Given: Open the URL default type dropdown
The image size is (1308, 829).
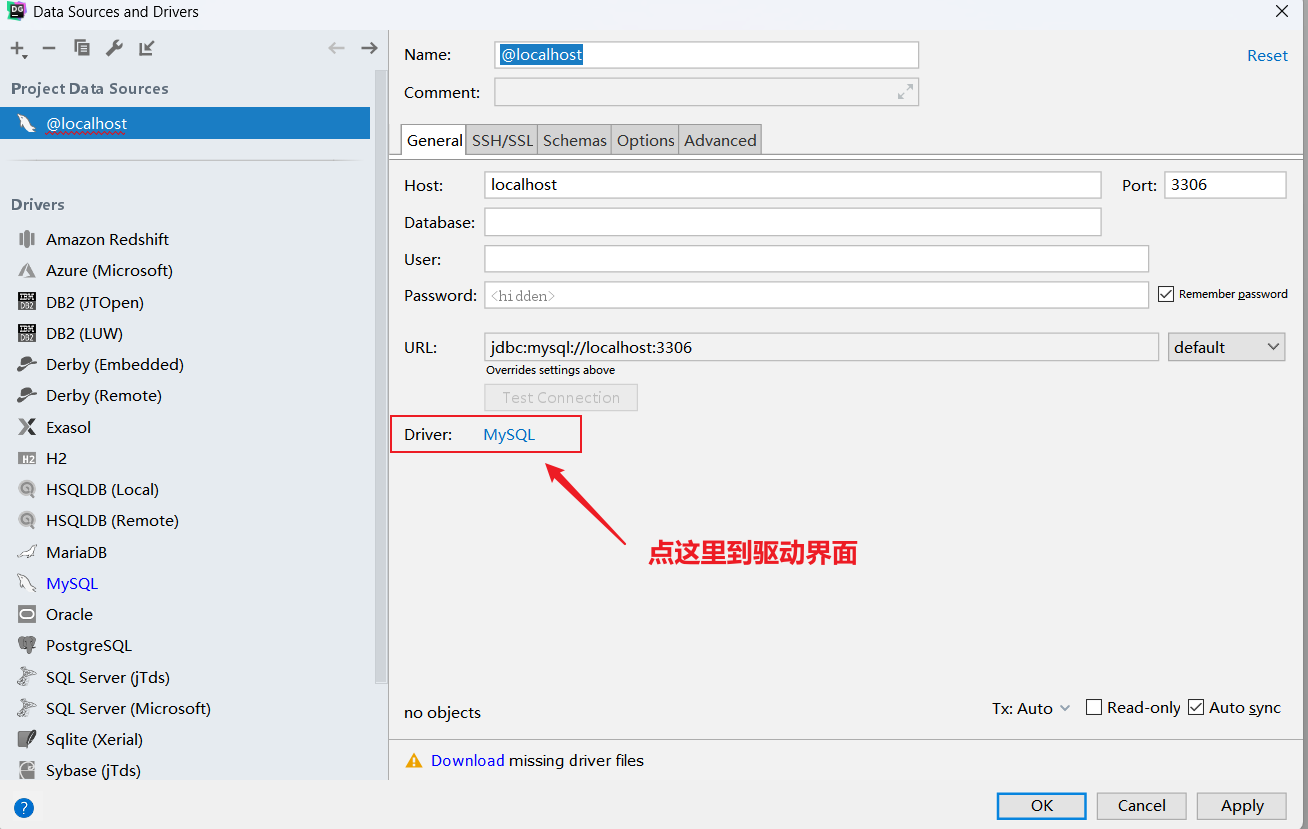Looking at the screenshot, I should (1227, 347).
